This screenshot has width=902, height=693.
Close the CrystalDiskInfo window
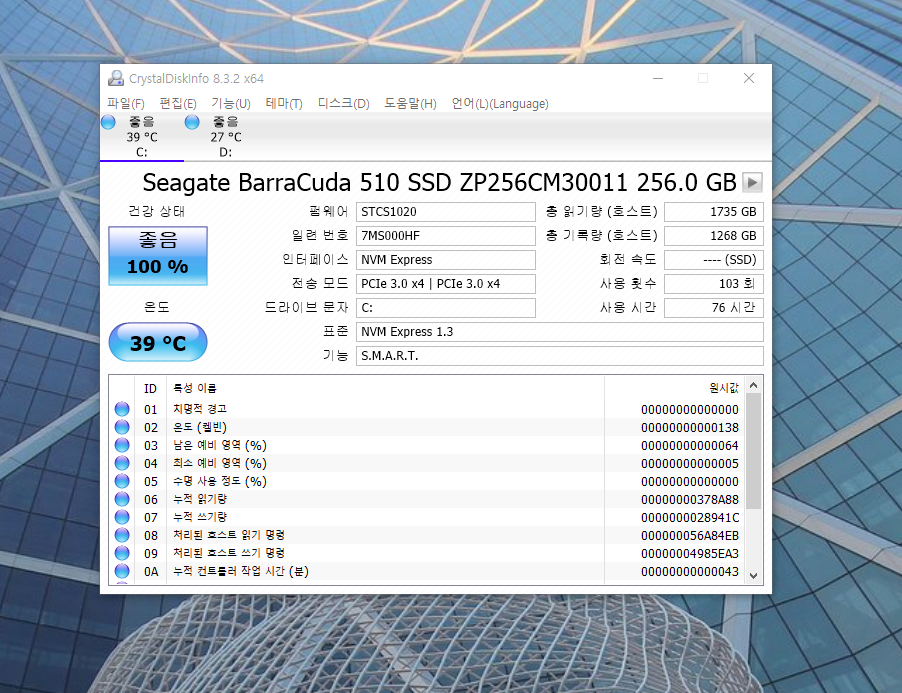(x=748, y=78)
